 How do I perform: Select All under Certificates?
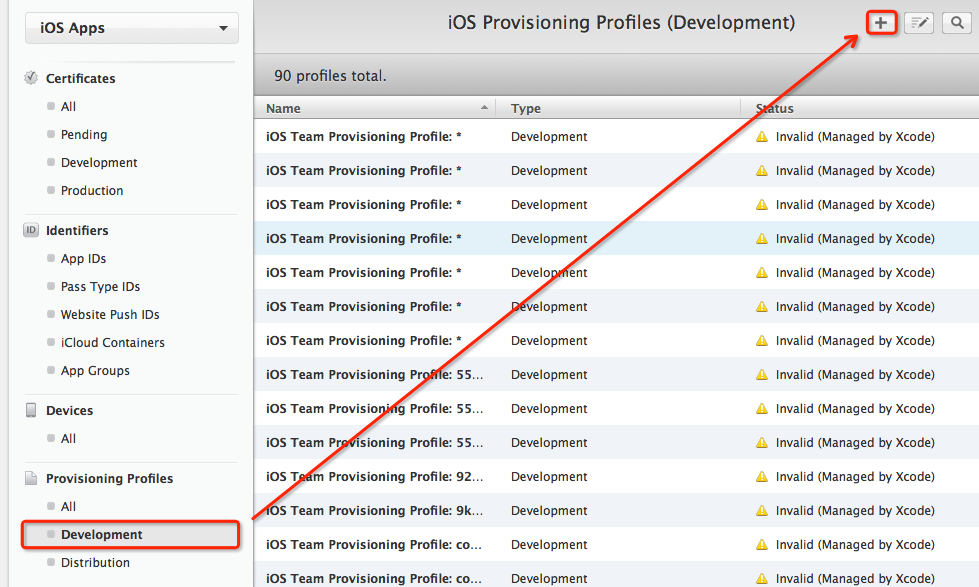68,107
